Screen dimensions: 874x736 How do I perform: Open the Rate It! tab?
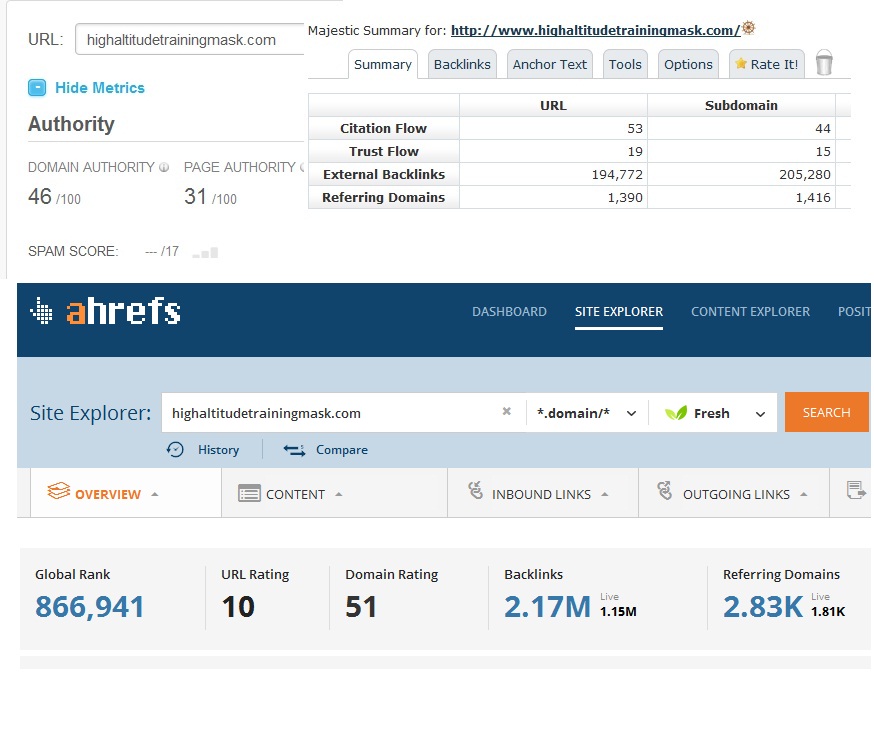[x=767, y=64]
